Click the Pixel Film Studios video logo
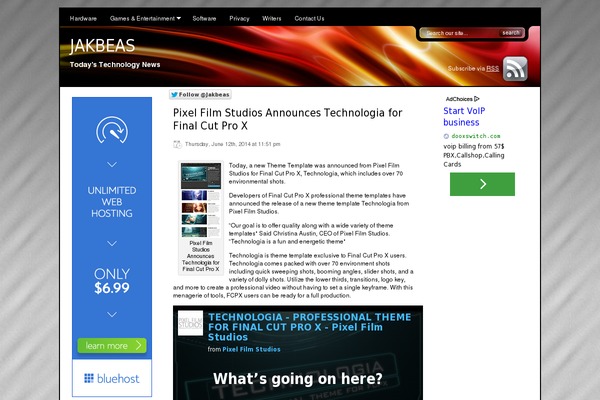600x400 pixels. coord(190,323)
